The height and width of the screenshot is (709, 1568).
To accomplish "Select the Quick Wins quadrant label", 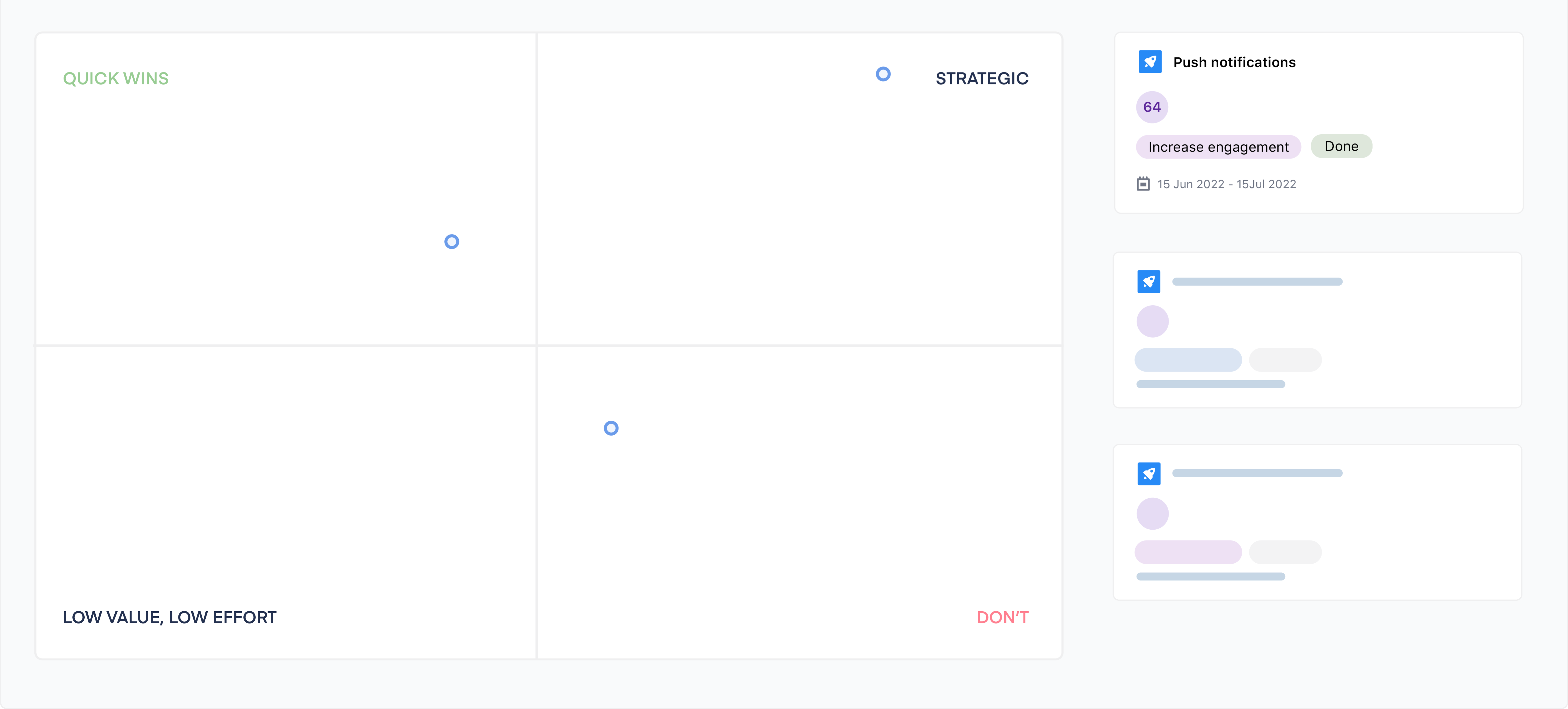I will point(115,78).
